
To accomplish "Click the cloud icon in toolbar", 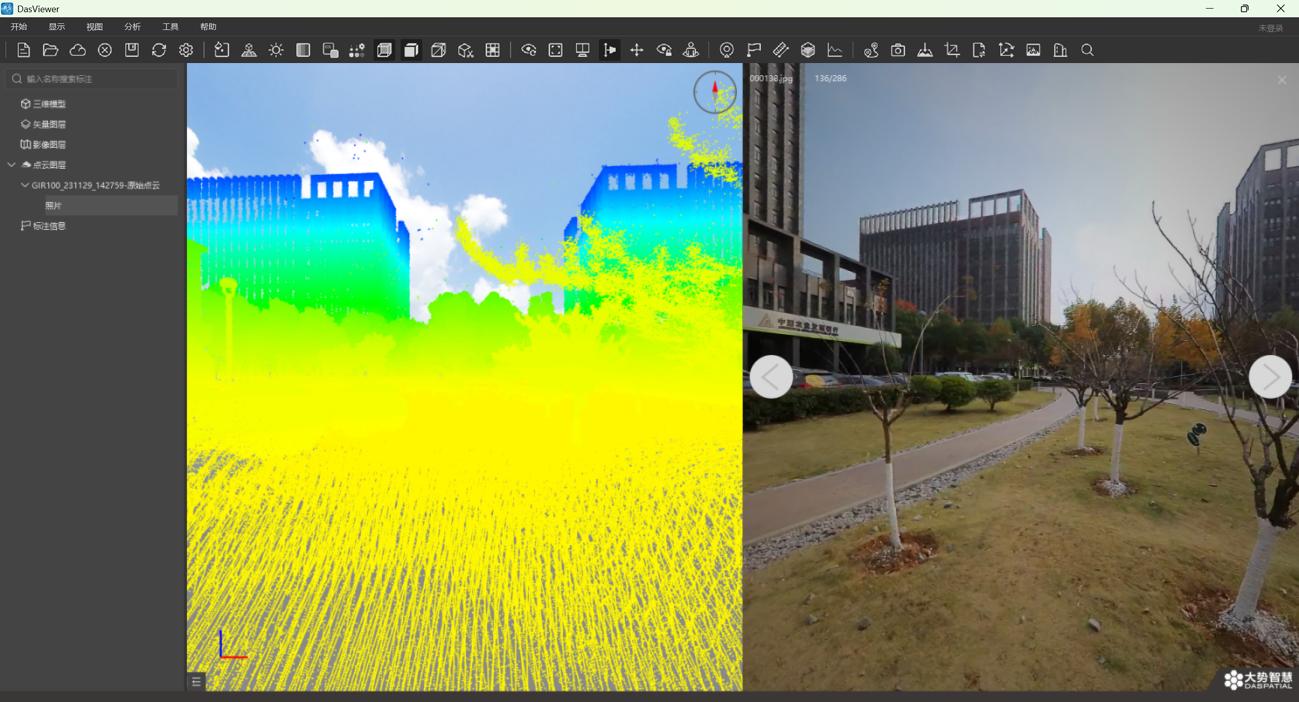I will [78, 50].
